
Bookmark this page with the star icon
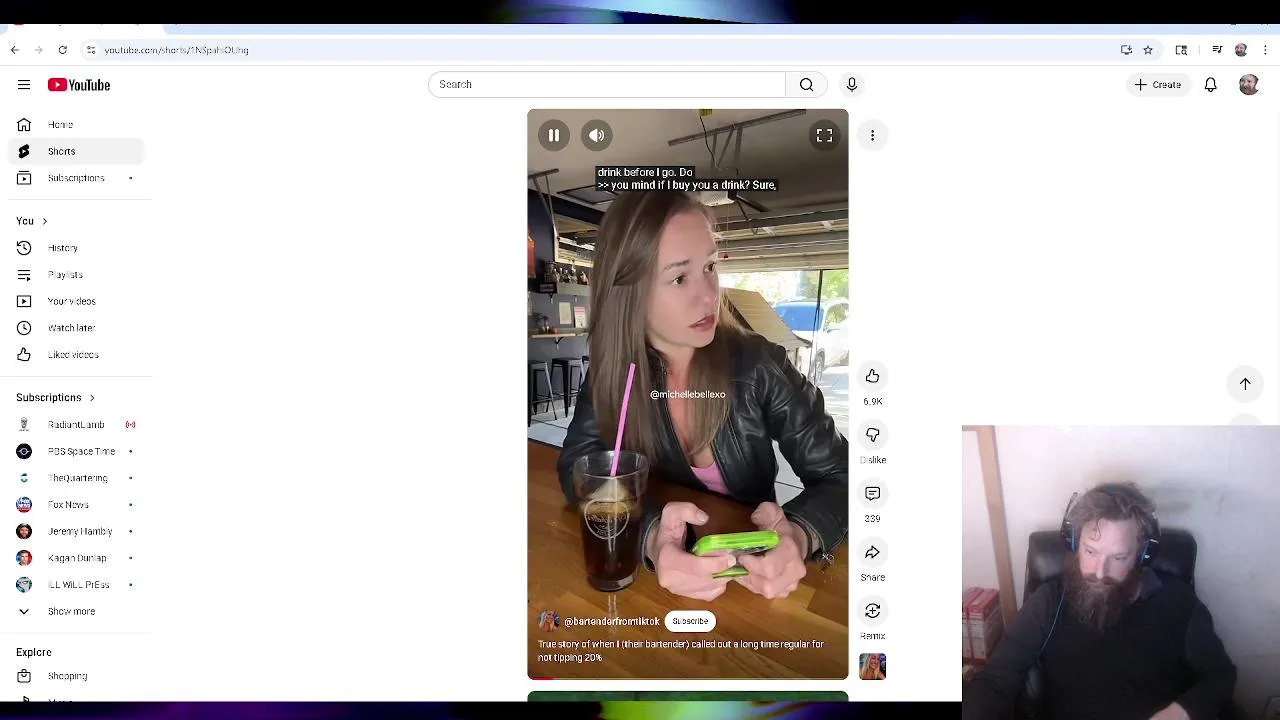pyautogui.click(x=1148, y=50)
